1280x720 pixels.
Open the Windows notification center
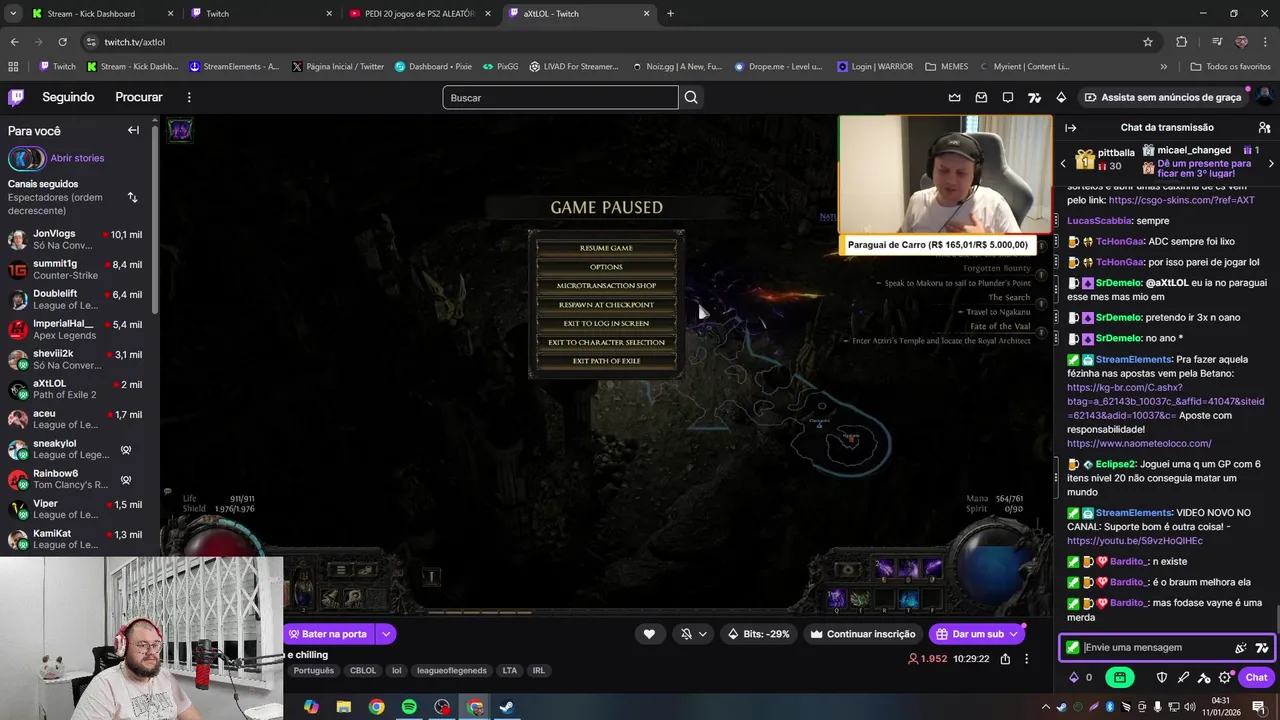tap(1259, 707)
